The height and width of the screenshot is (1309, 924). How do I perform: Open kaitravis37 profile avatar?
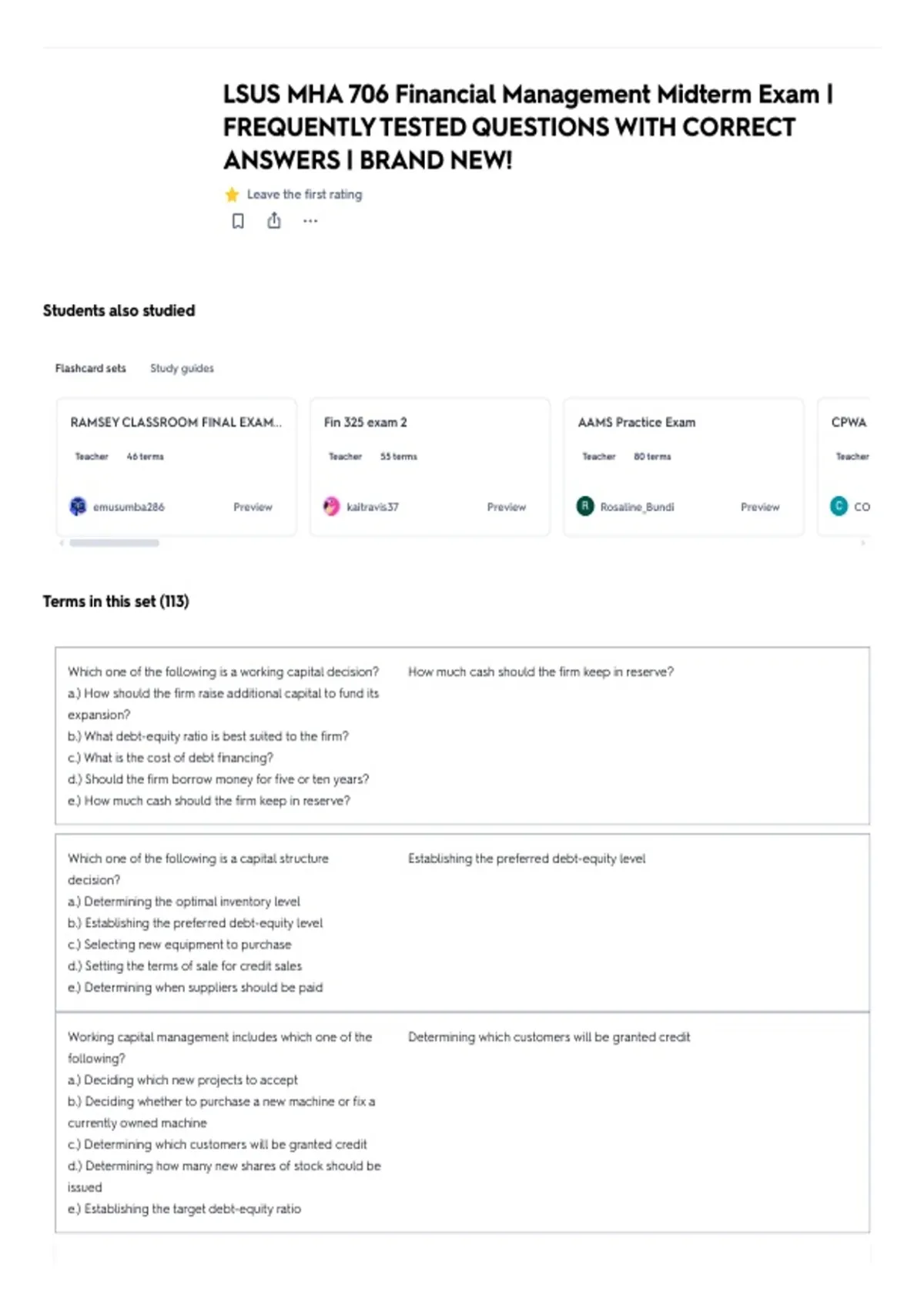click(x=331, y=506)
